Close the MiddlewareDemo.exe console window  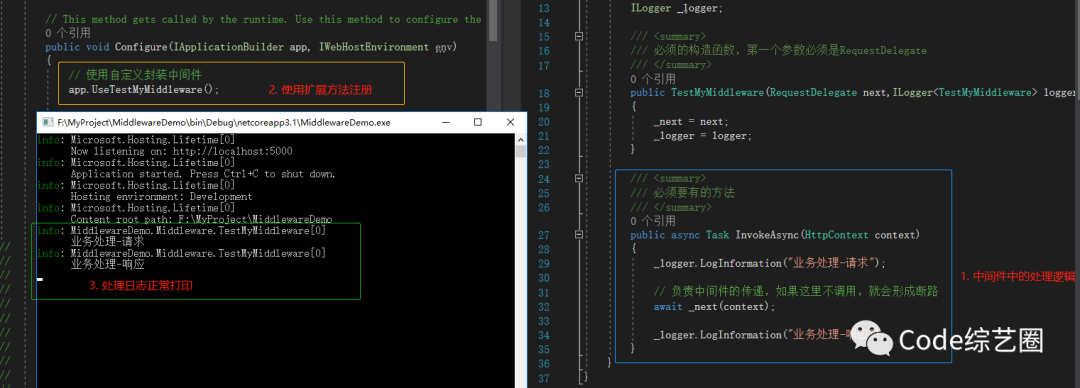coord(510,122)
